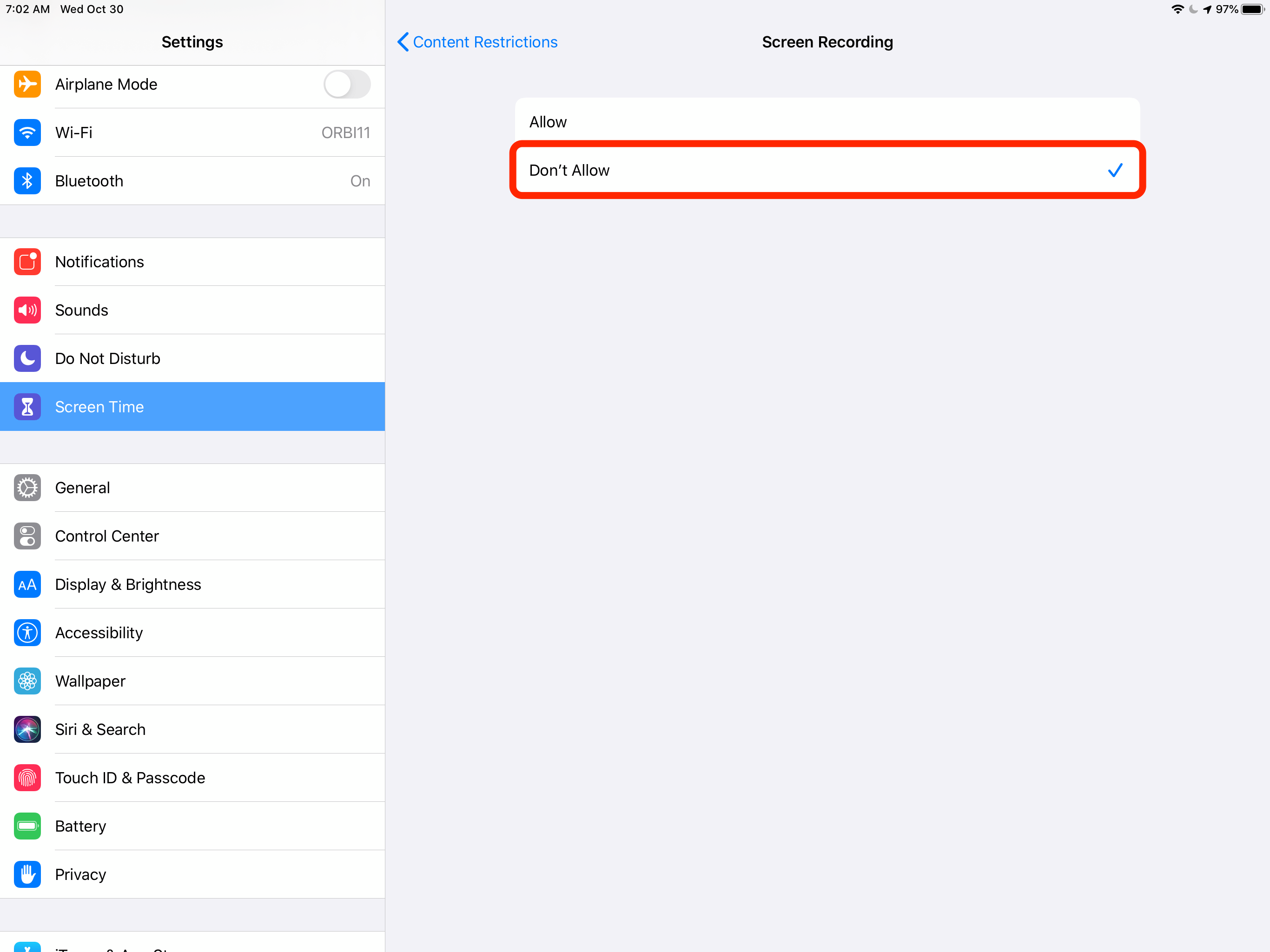Screen dimensions: 1270x952
Task: Tap the General gear icon
Action: [27, 488]
